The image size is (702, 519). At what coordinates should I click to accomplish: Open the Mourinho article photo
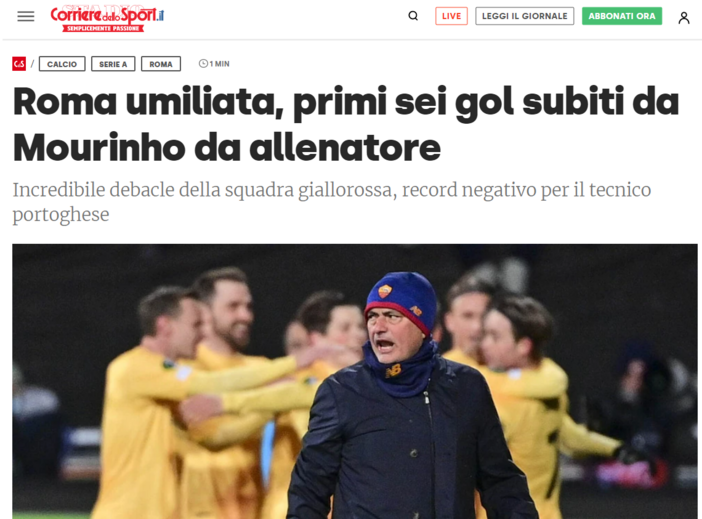(x=355, y=381)
